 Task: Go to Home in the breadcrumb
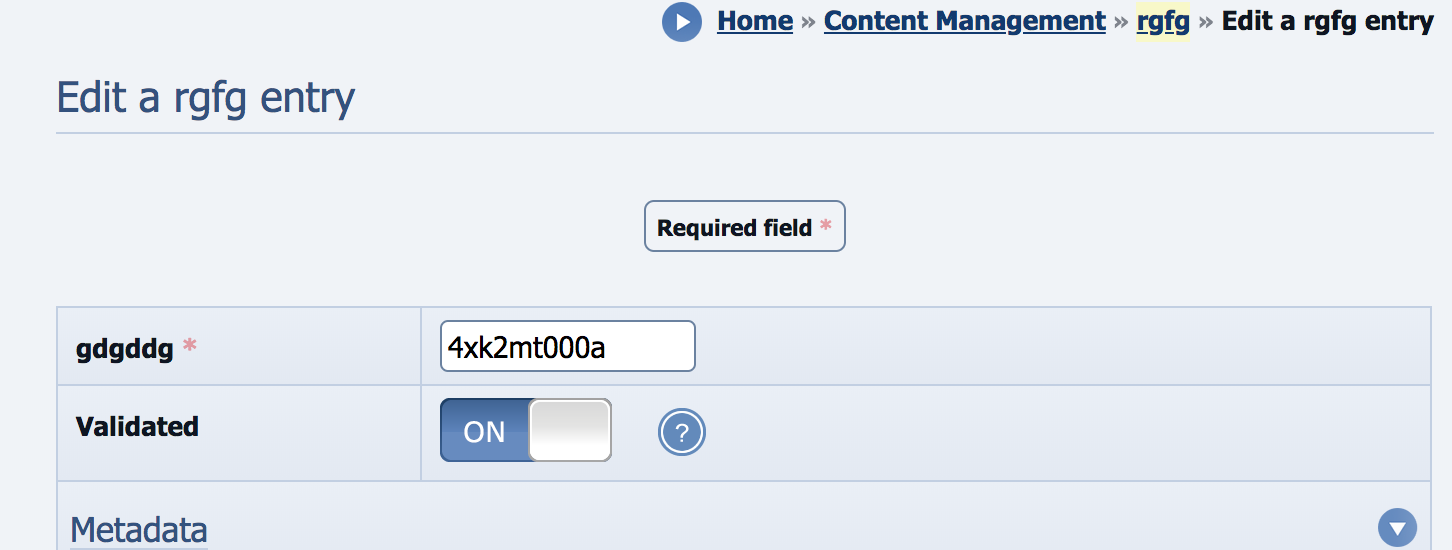[755, 21]
